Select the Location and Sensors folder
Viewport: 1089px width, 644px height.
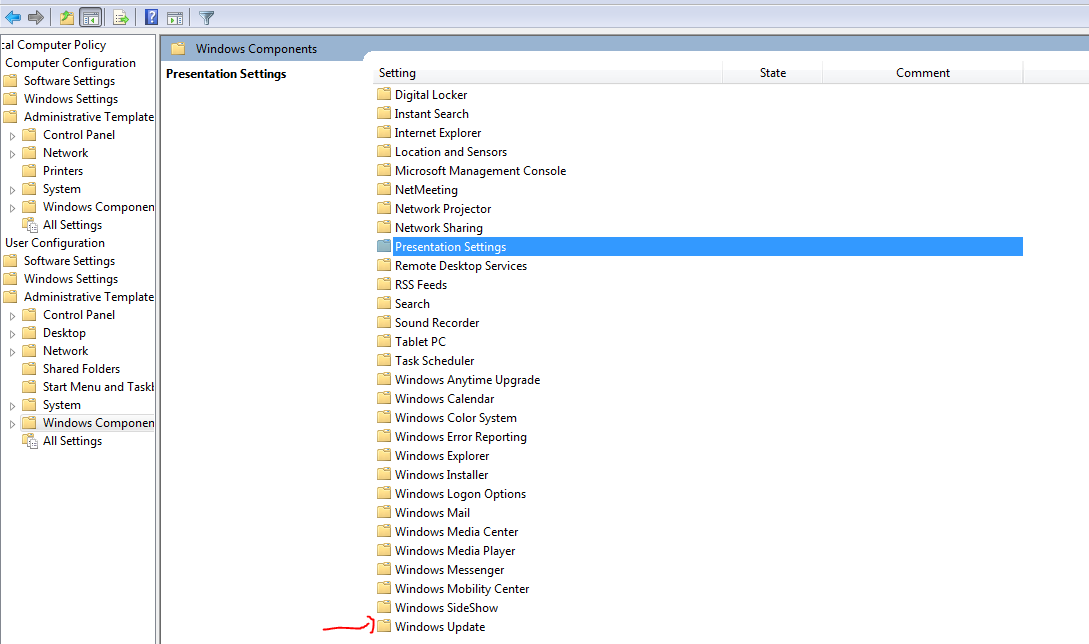451,151
